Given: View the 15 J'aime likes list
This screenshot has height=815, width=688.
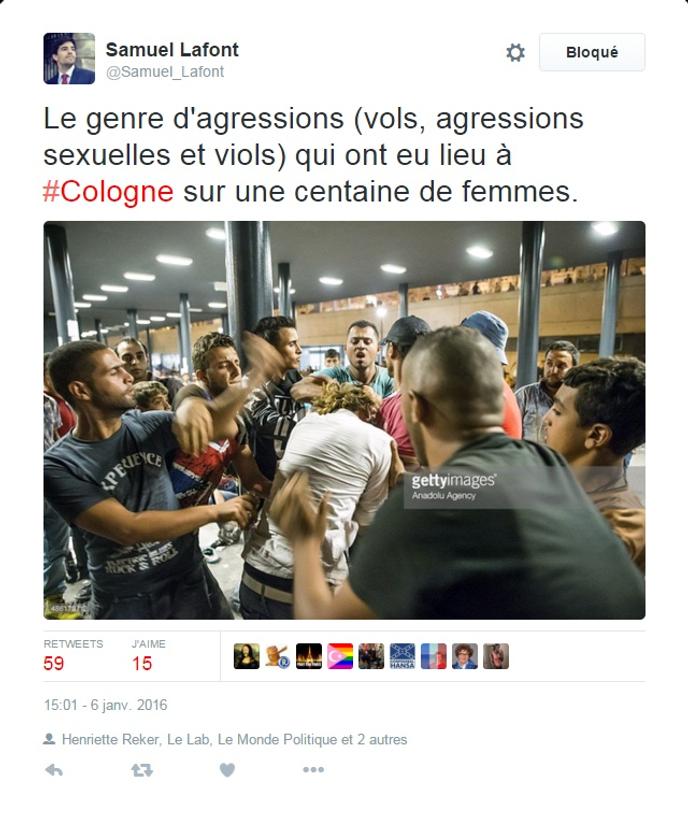Looking at the screenshot, I should (149, 656).
